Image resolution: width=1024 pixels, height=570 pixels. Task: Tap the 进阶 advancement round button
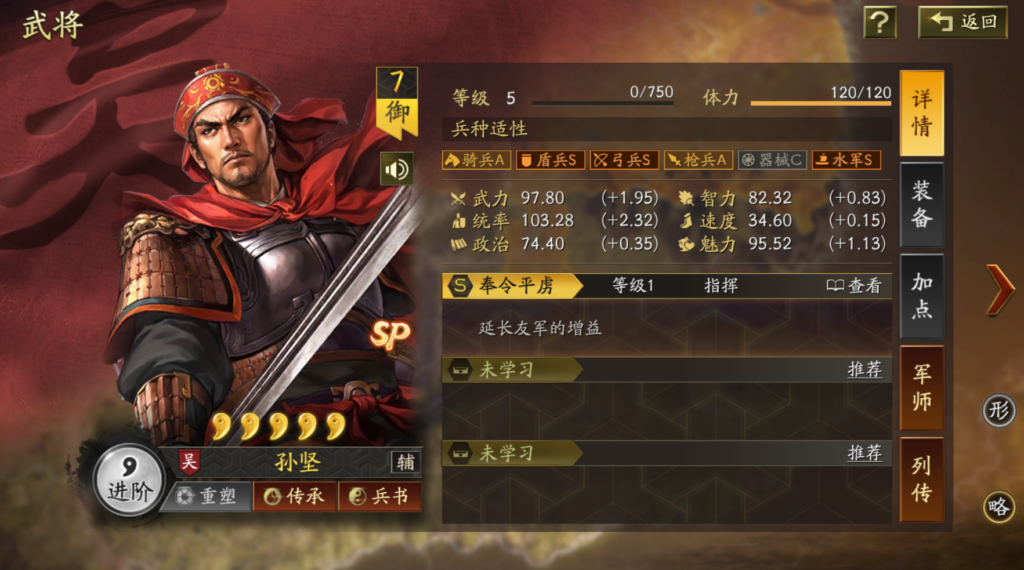pos(129,481)
